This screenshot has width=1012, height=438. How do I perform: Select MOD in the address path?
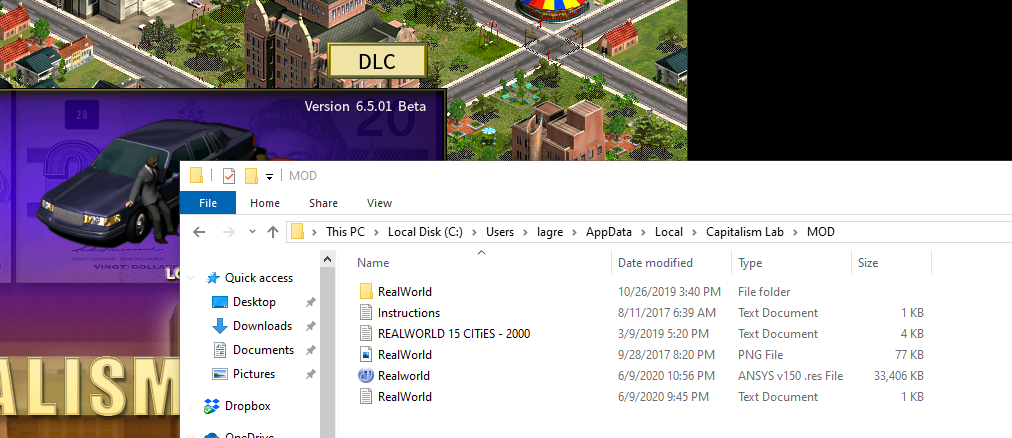[820, 232]
